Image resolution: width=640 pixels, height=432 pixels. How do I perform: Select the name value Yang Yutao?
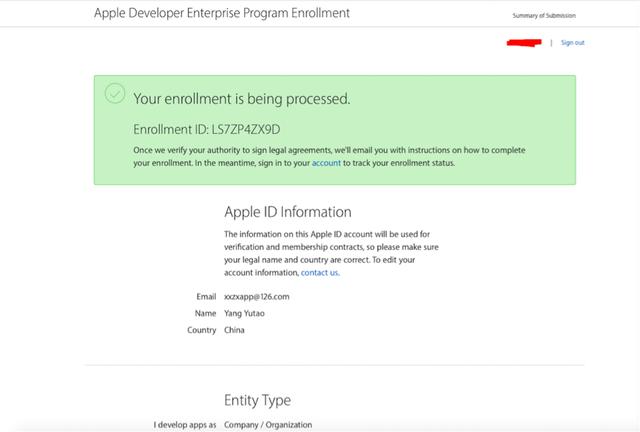click(244, 314)
